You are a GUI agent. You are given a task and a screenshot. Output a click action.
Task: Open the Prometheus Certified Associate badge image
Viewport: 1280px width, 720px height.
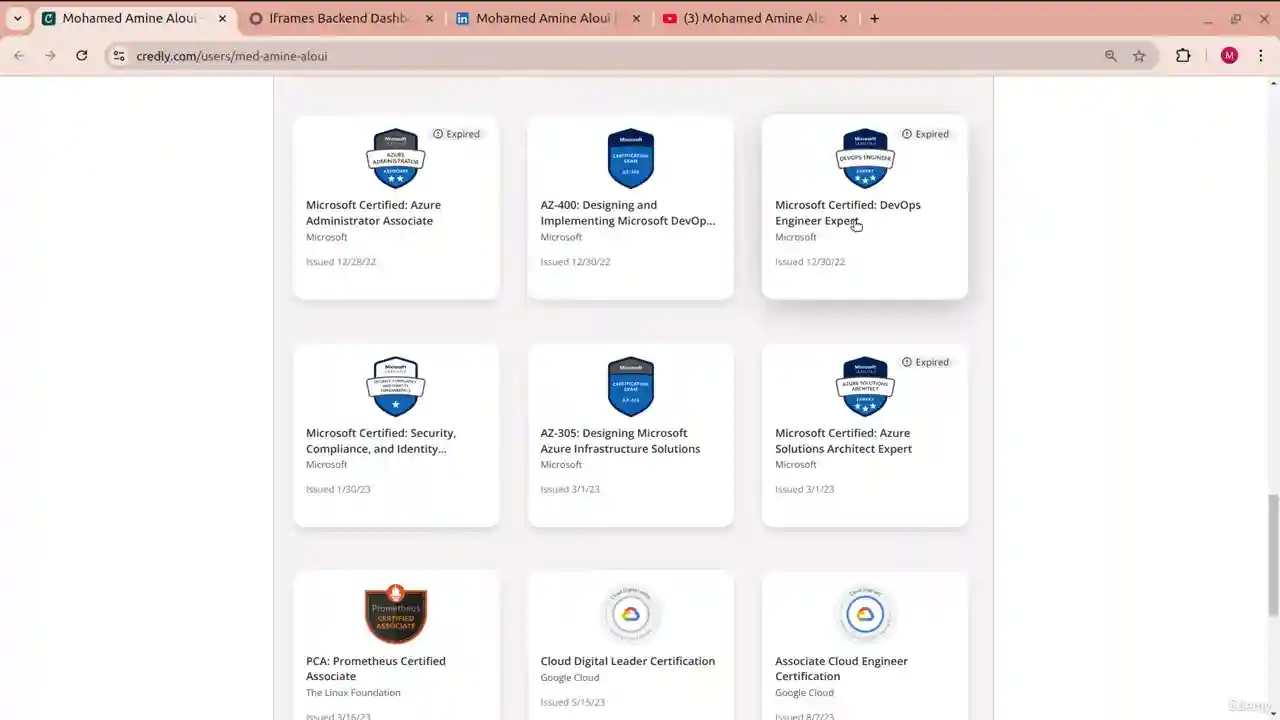(396, 614)
